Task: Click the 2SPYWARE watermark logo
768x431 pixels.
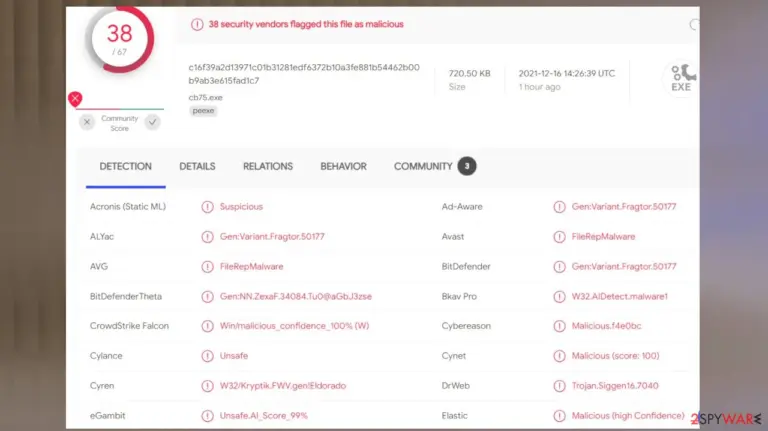Action: (726, 419)
